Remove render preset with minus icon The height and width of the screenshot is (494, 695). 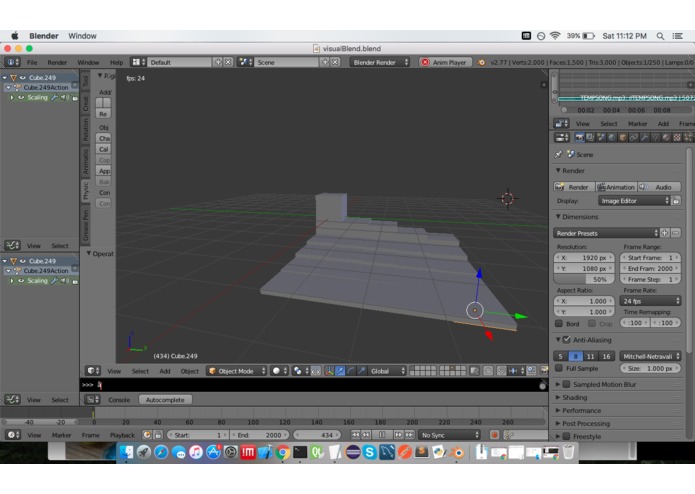[x=675, y=233]
